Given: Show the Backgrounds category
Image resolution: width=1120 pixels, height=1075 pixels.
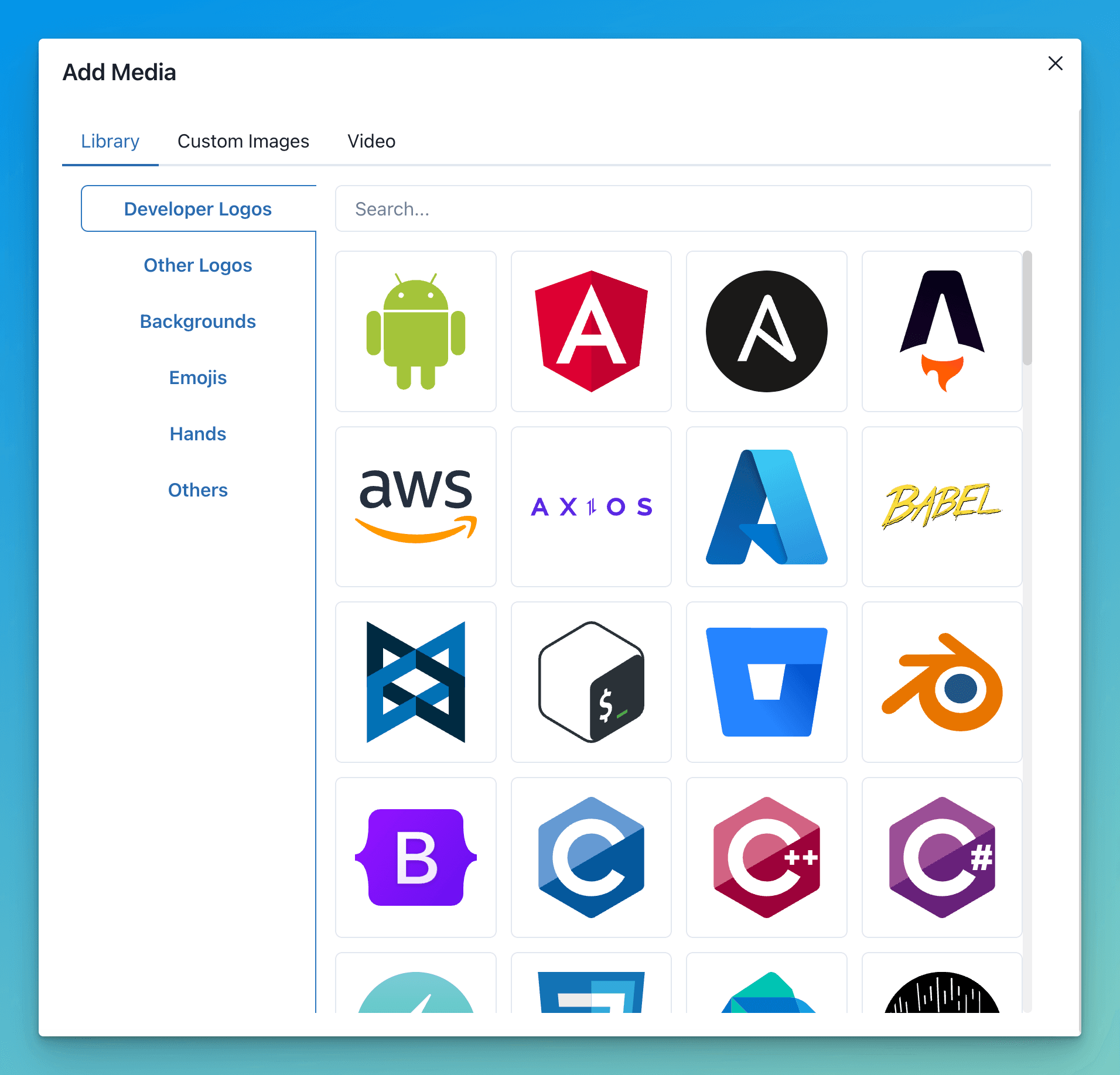Looking at the screenshot, I should click(198, 321).
